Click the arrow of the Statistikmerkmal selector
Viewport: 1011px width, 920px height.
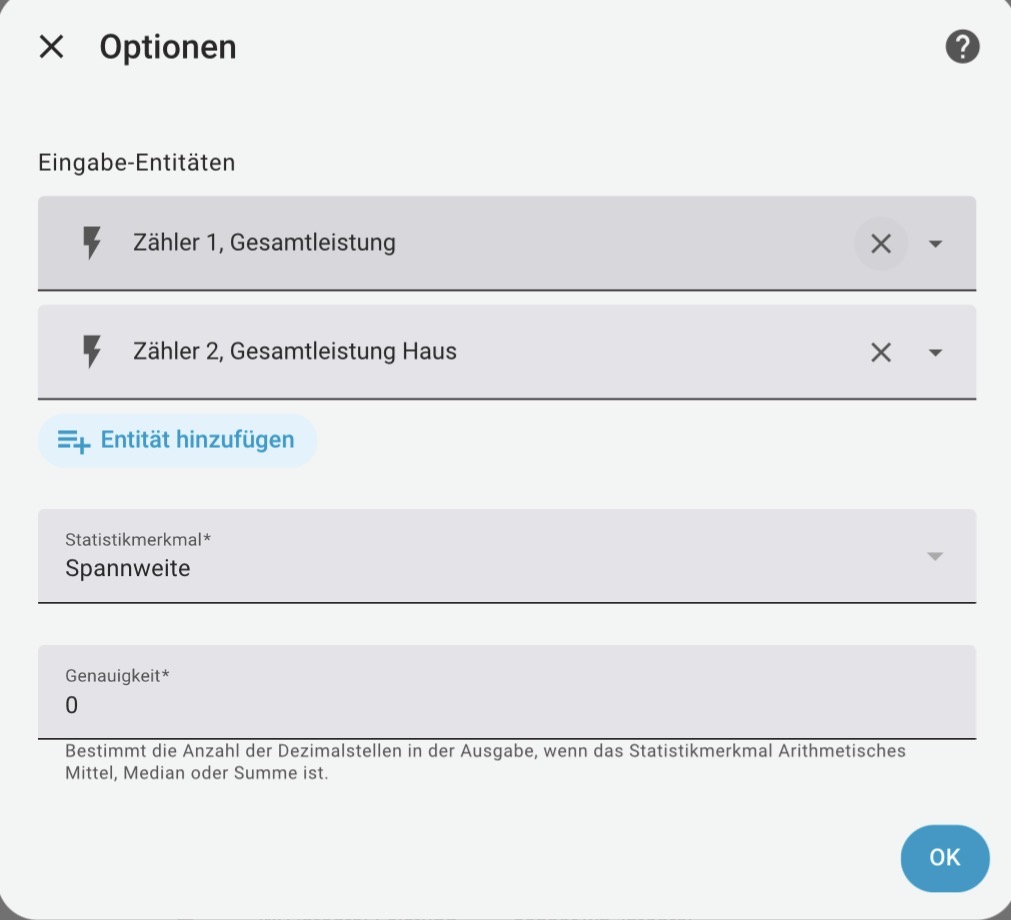935,556
